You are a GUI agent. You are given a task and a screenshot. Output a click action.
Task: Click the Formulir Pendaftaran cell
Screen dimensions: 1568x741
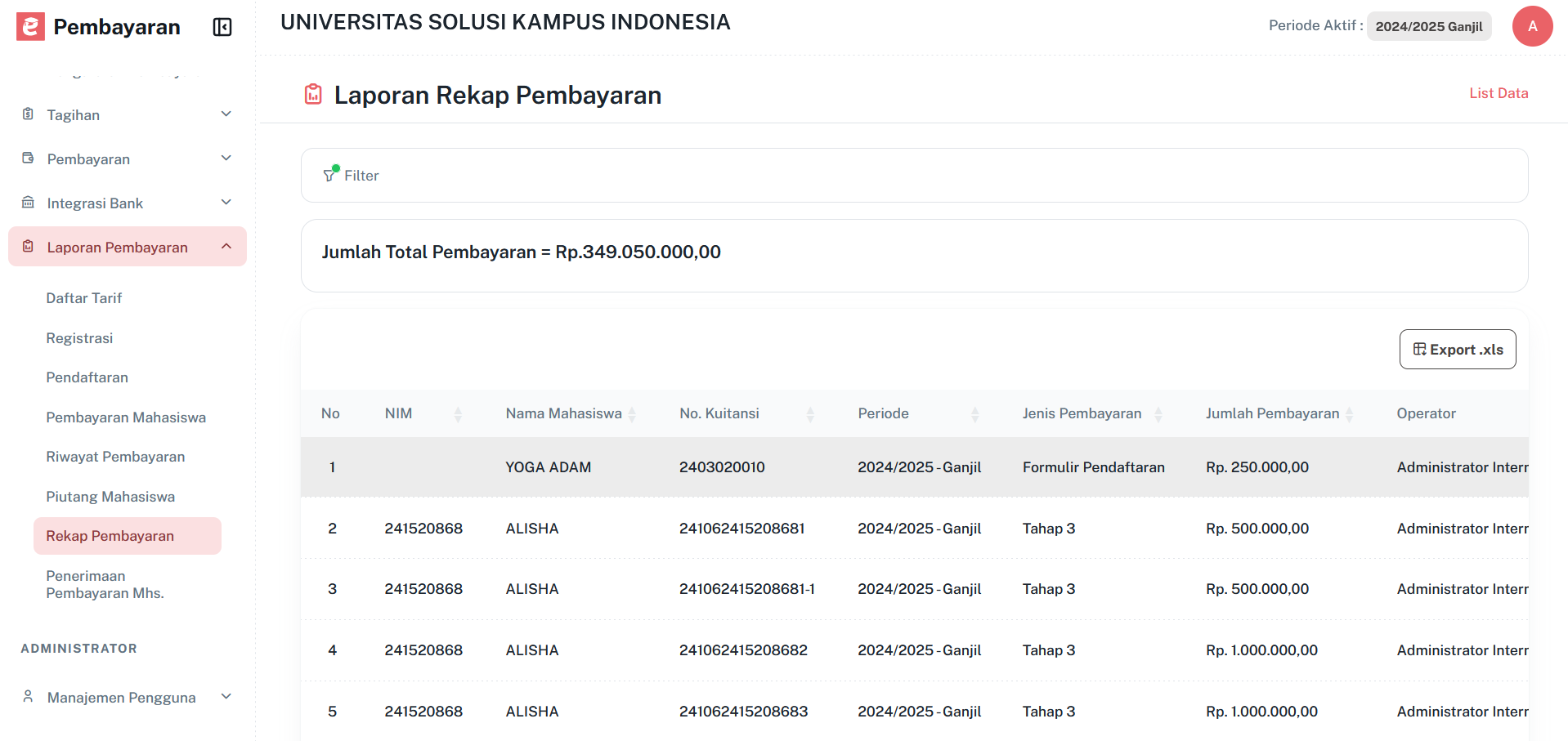click(x=1093, y=467)
